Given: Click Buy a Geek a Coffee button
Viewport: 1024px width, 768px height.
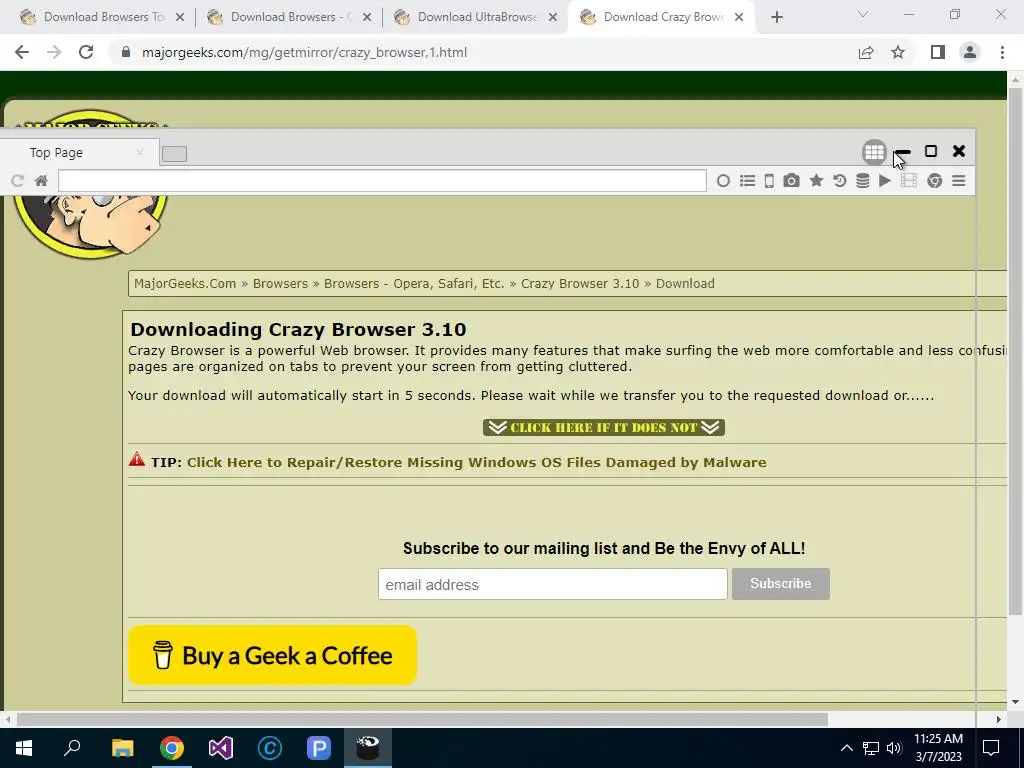Looking at the screenshot, I should [272, 655].
